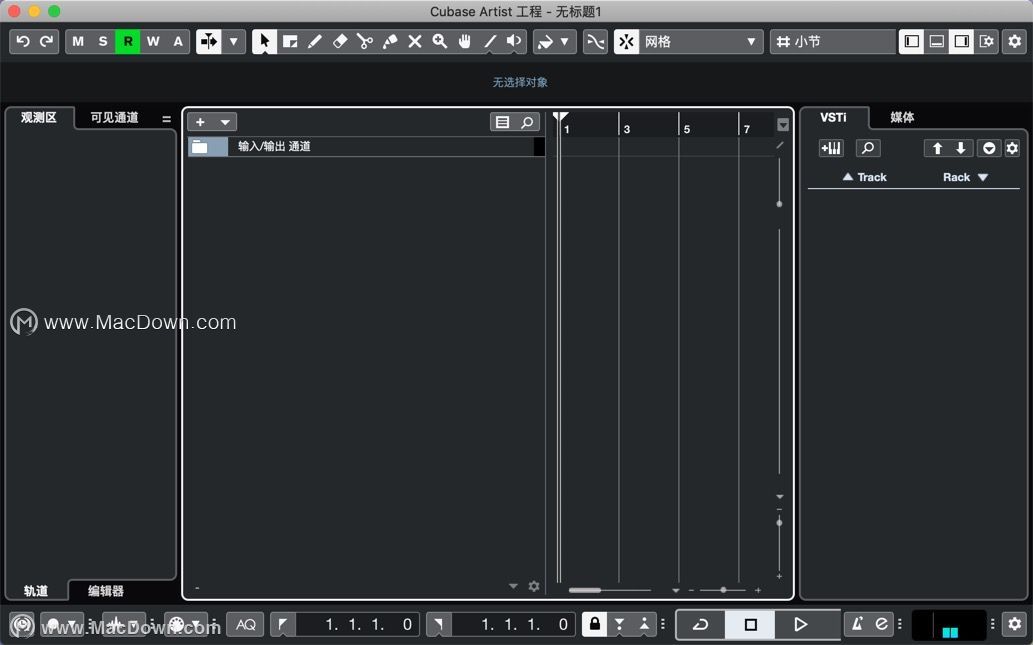
Task: Switch to the 编辑器 tab
Action: pyautogui.click(x=105, y=591)
